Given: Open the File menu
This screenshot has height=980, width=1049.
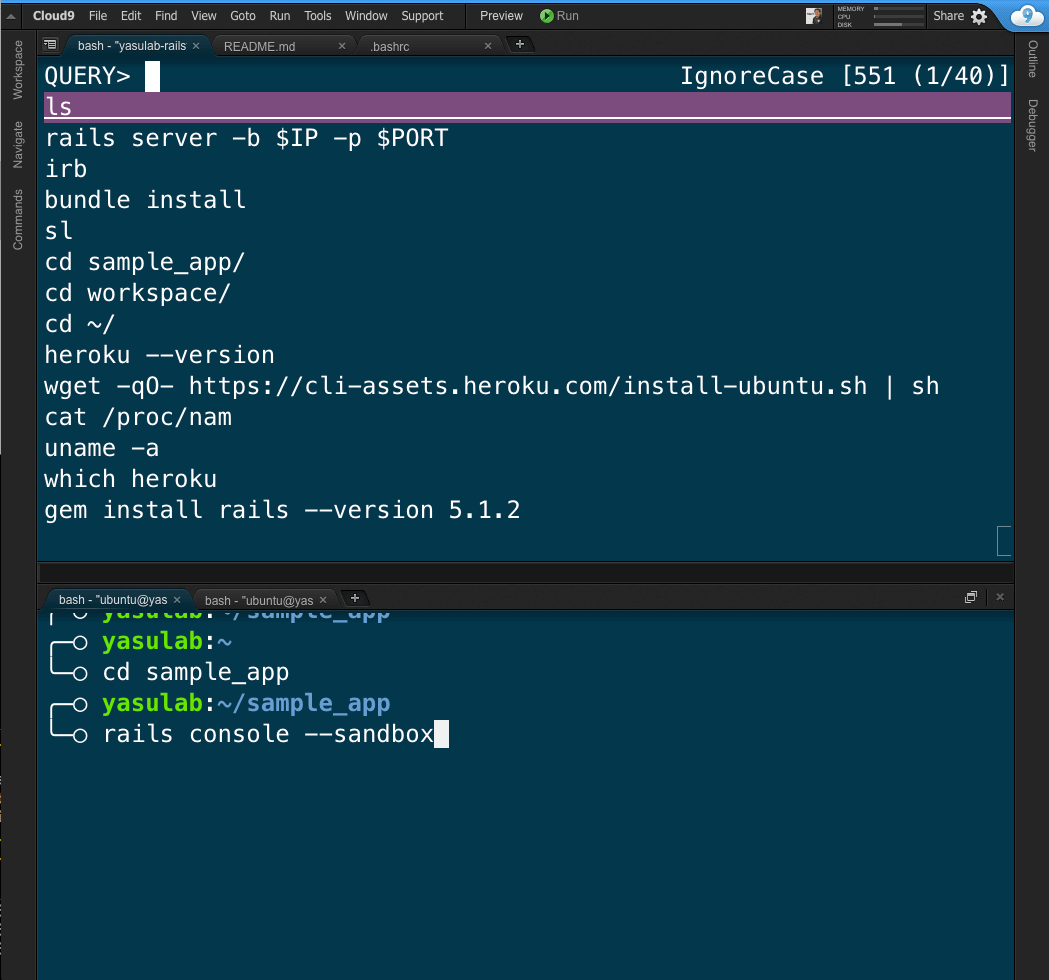Looking at the screenshot, I should point(98,15).
